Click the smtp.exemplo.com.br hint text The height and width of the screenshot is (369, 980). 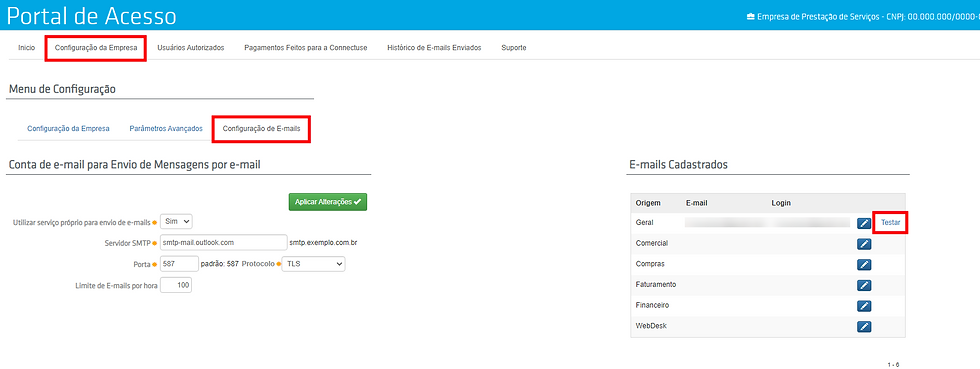coord(323,243)
